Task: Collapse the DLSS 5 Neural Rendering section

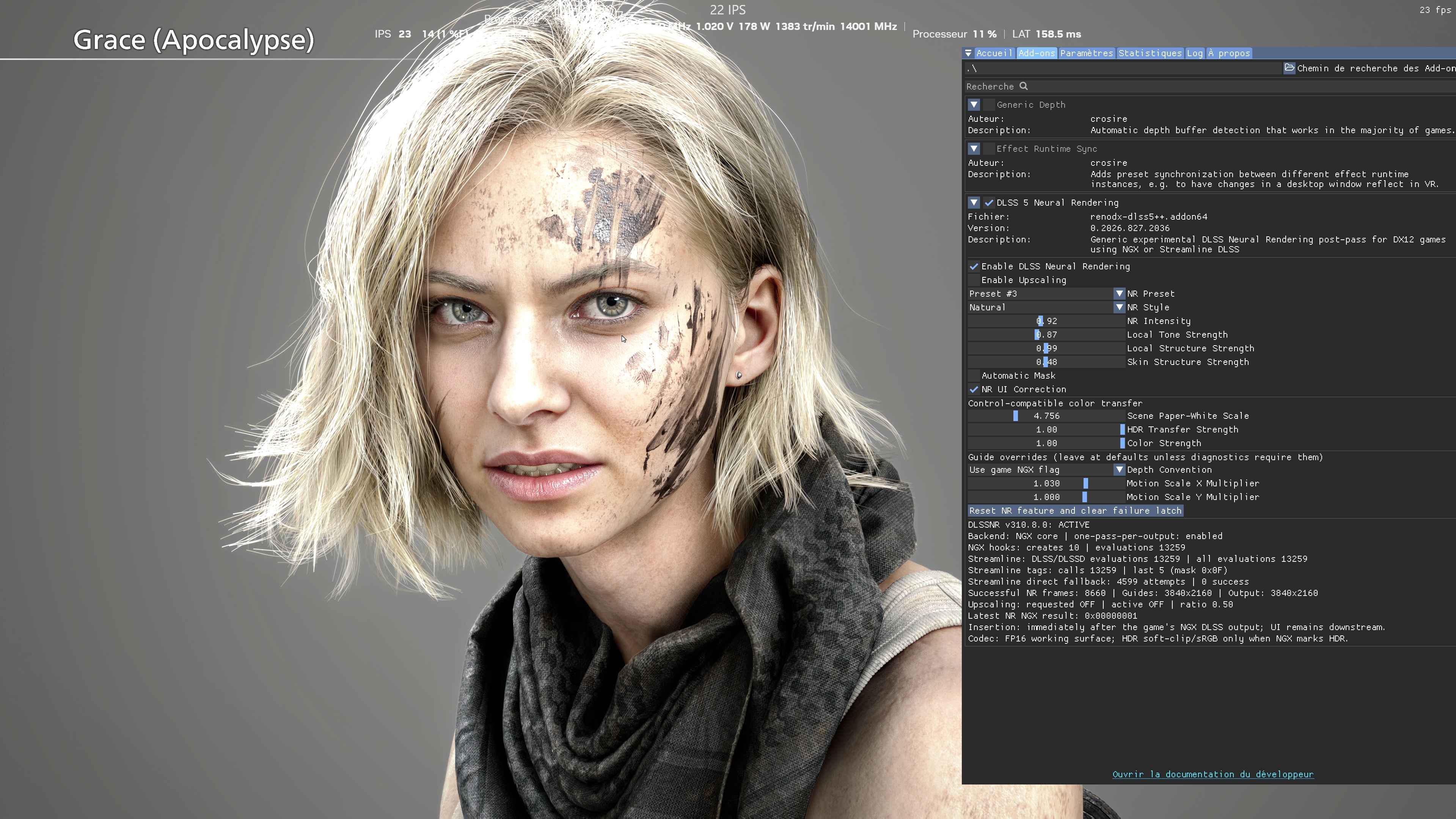Action: click(973, 202)
